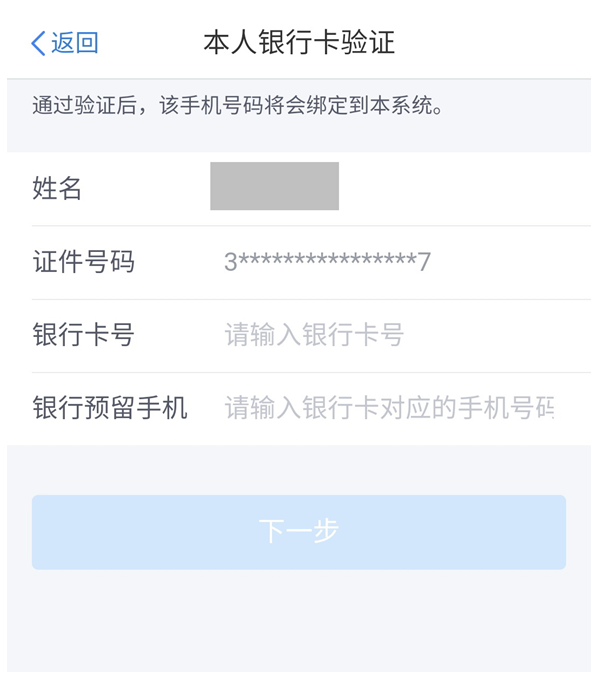Click the trailing 7 of the ID number
The width and height of the screenshot is (601, 686).
pos(424,262)
